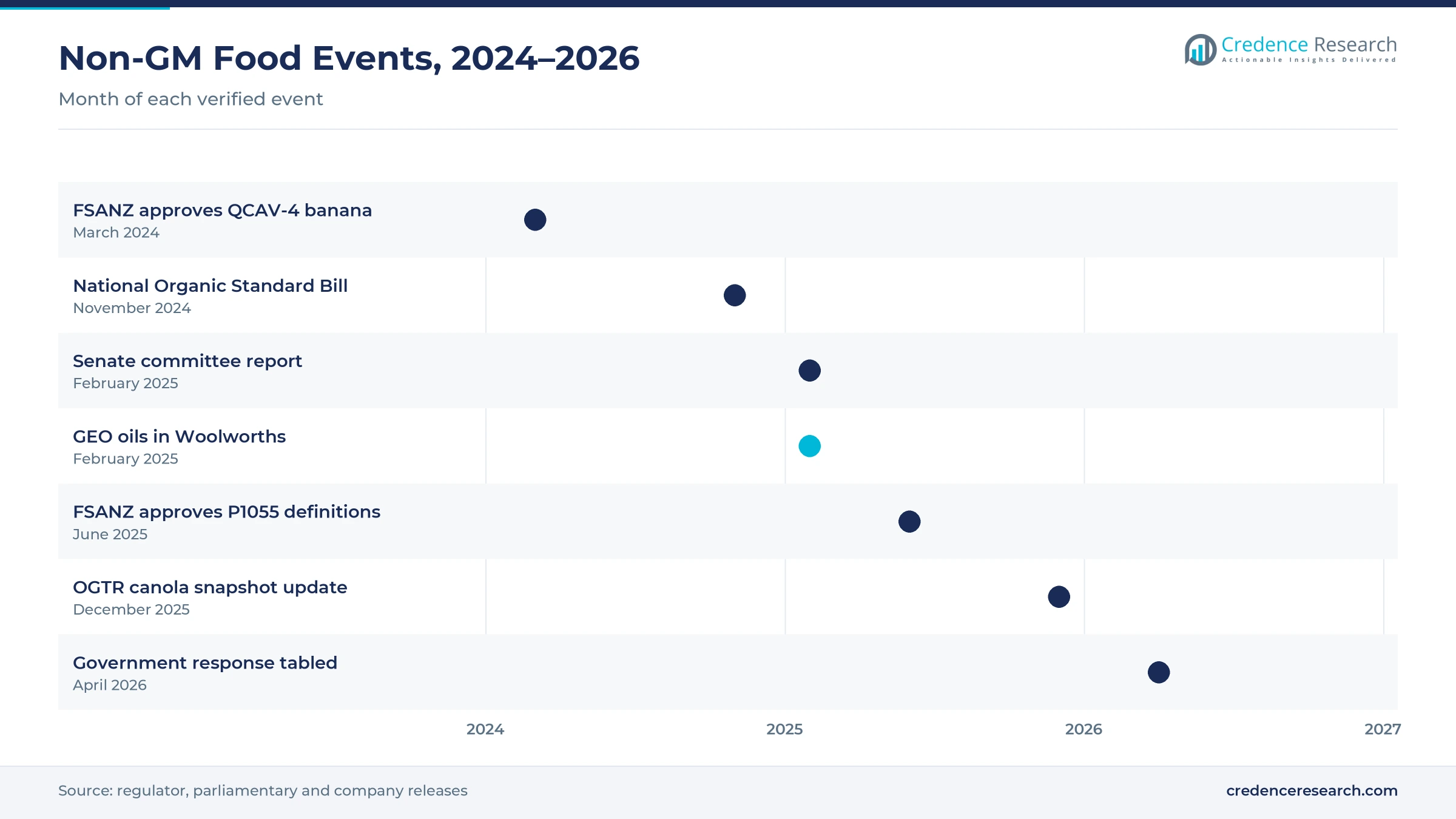Click the Government response tabled April 2026 dot

(x=1159, y=672)
